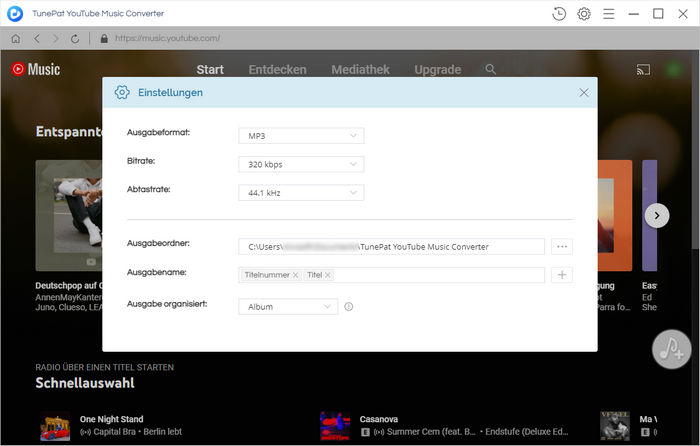Navigate back with the left arrow

[x=37, y=38]
